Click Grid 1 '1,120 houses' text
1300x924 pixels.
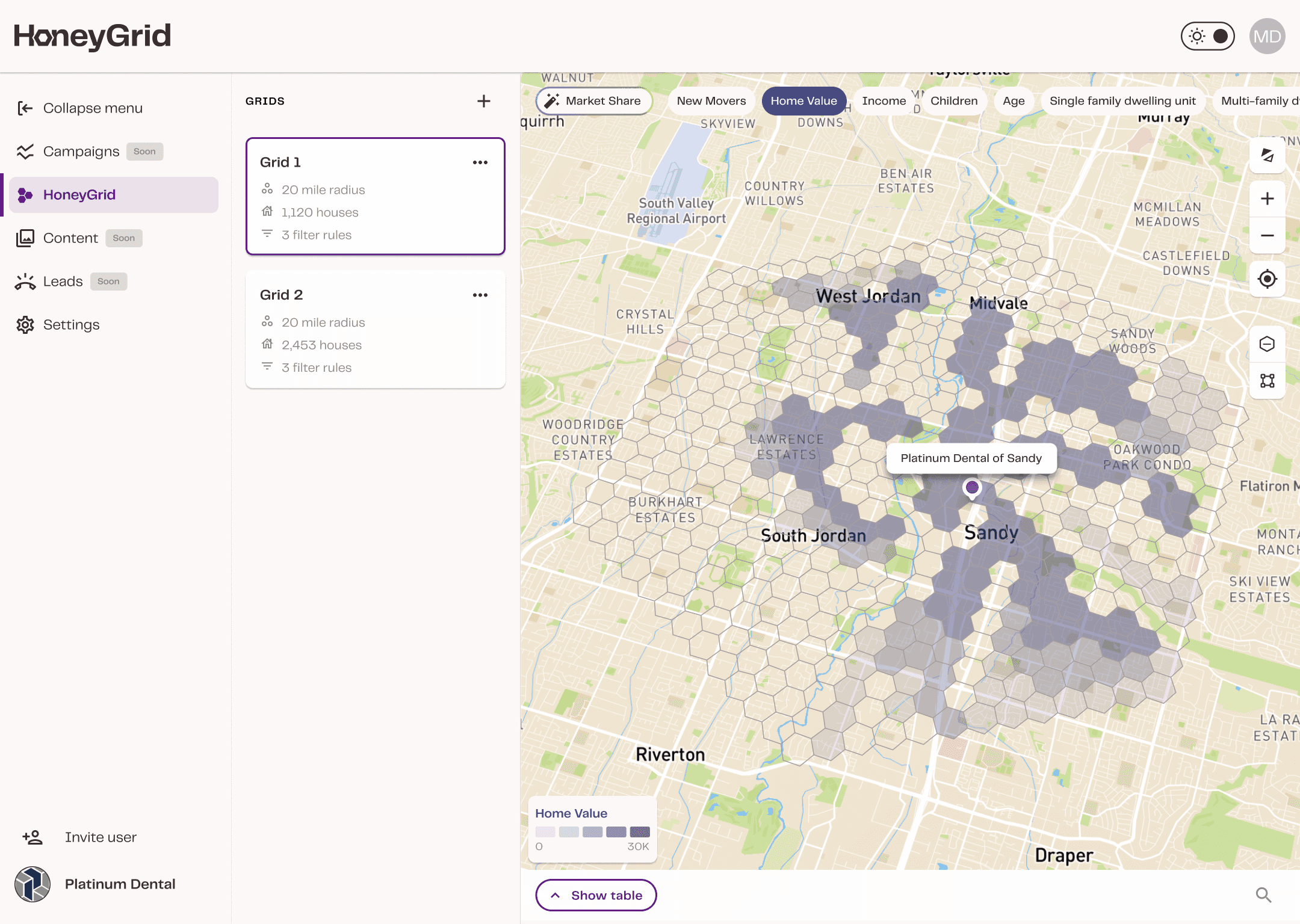(x=320, y=212)
